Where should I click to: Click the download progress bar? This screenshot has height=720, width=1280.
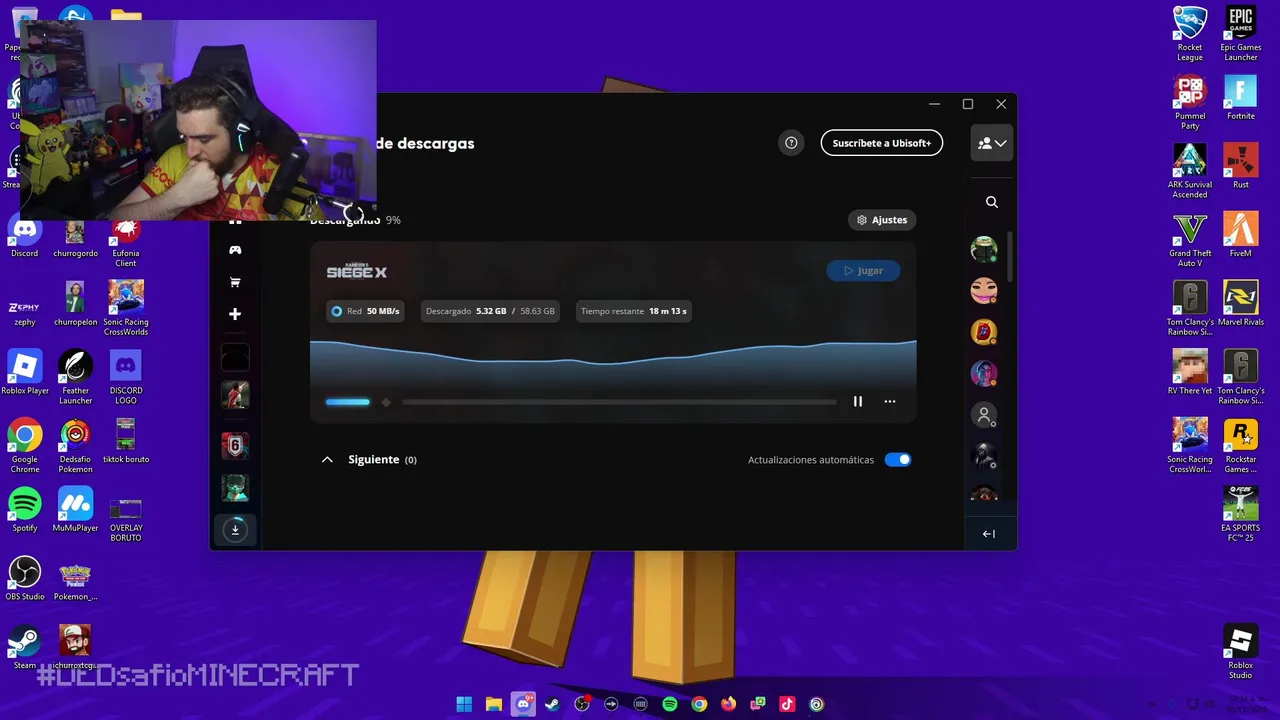click(581, 402)
